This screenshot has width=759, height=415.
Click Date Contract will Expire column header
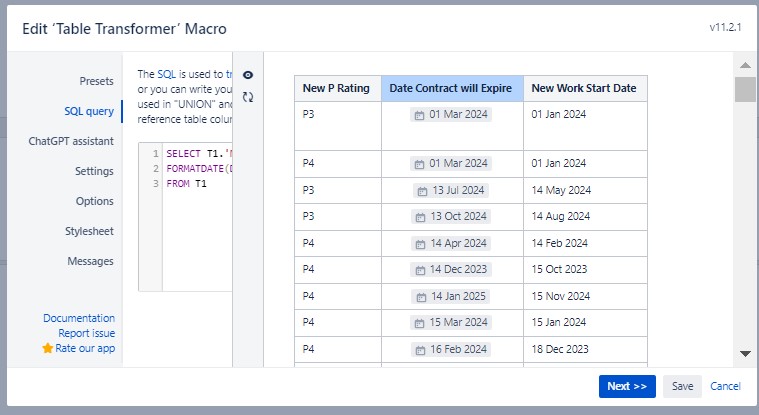(452, 88)
